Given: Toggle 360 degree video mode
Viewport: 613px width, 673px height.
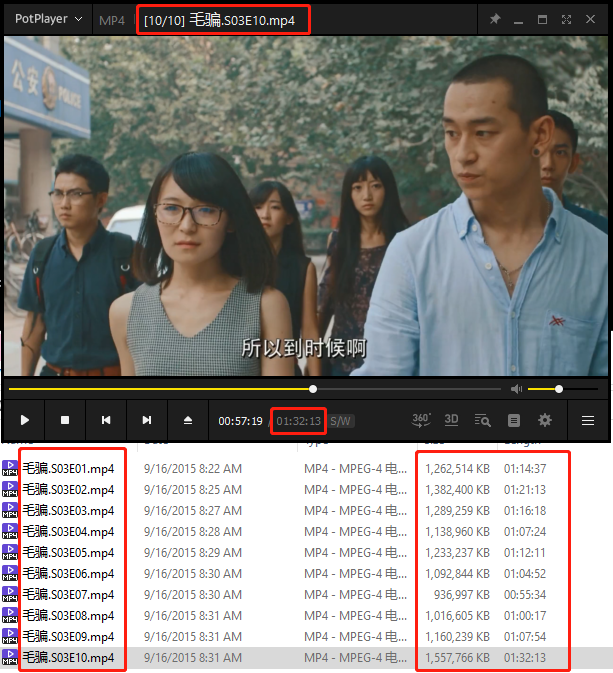Looking at the screenshot, I should (421, 420).
